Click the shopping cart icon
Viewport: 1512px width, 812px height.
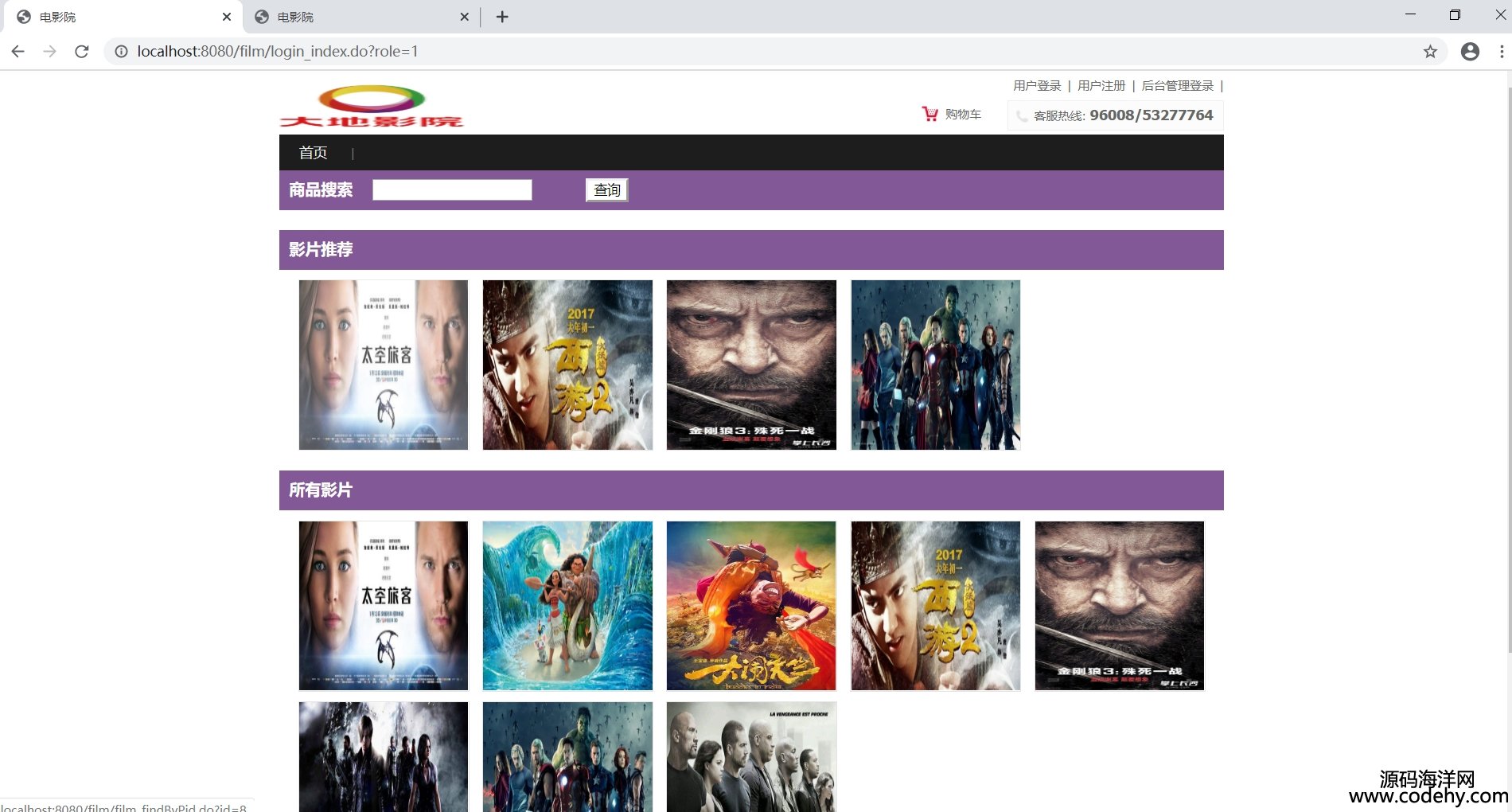click(x=929, y=114)
